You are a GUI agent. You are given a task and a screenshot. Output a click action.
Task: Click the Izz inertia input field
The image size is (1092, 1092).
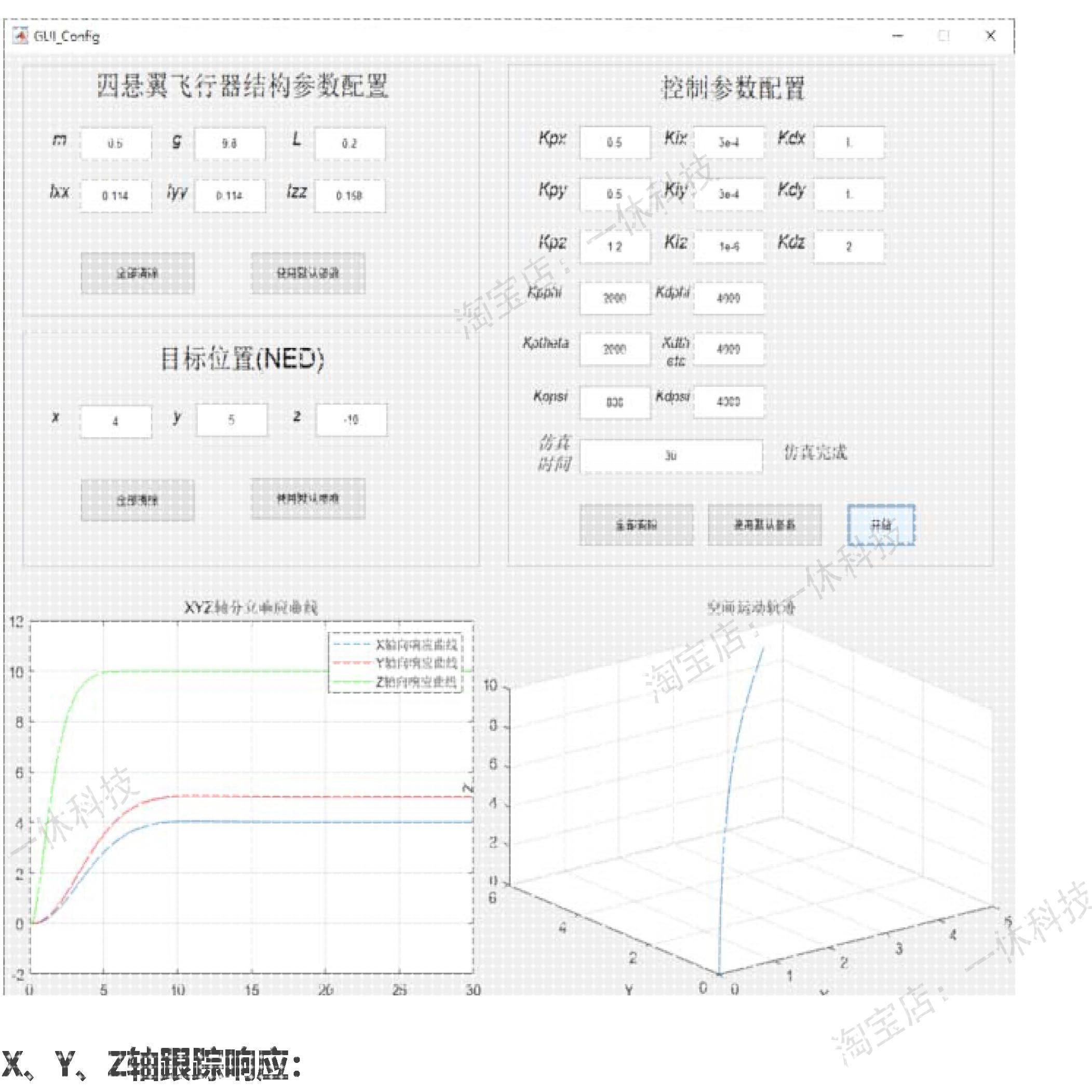pyautogui.click(x=349, y=196)
